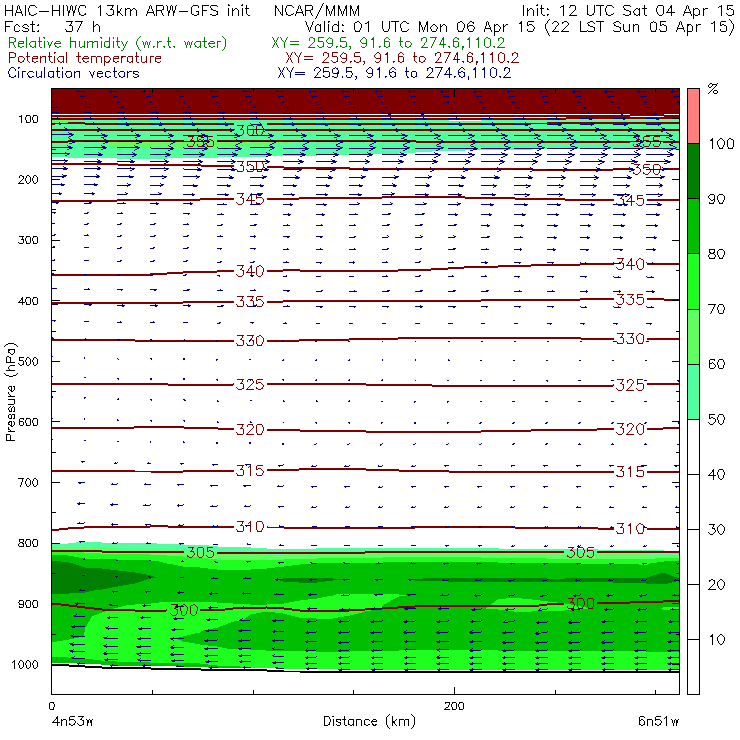
Task: Click the white 40–50% colorbar segment
Action: pyautogui.click(x=693, y=447)
